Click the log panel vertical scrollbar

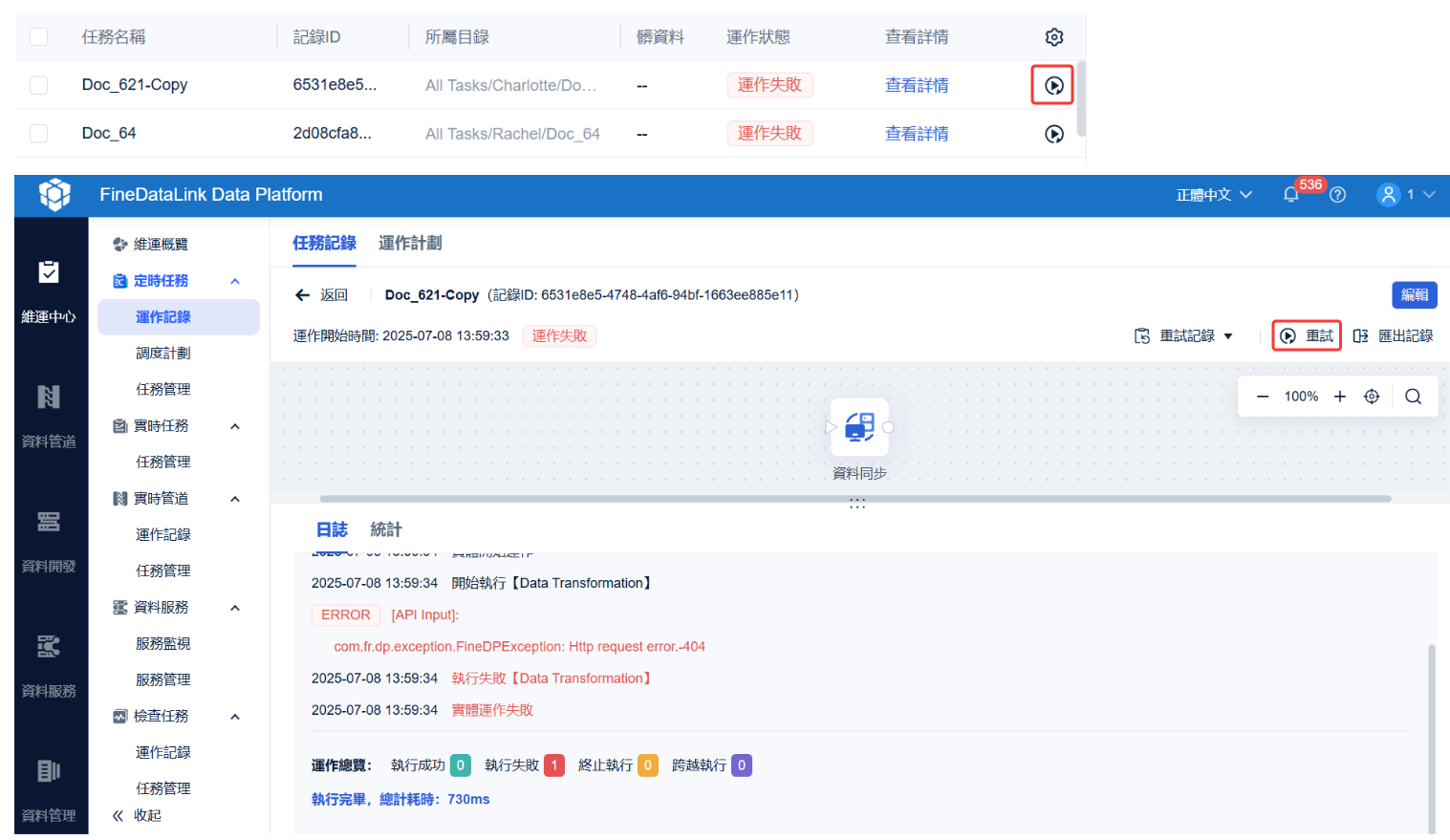tap(1432, 740)
